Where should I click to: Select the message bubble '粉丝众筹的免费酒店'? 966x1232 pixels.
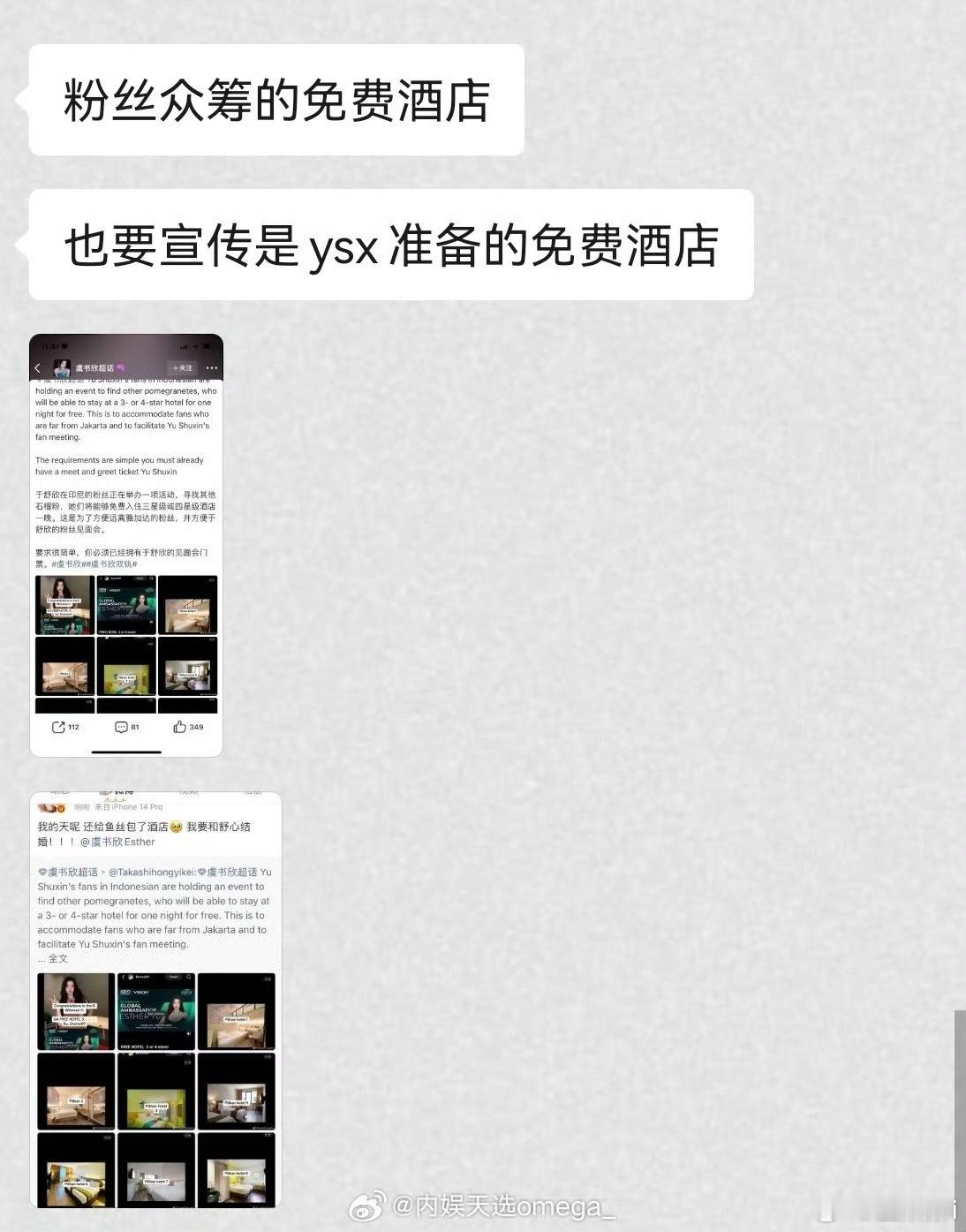click(x=276, y=100)
